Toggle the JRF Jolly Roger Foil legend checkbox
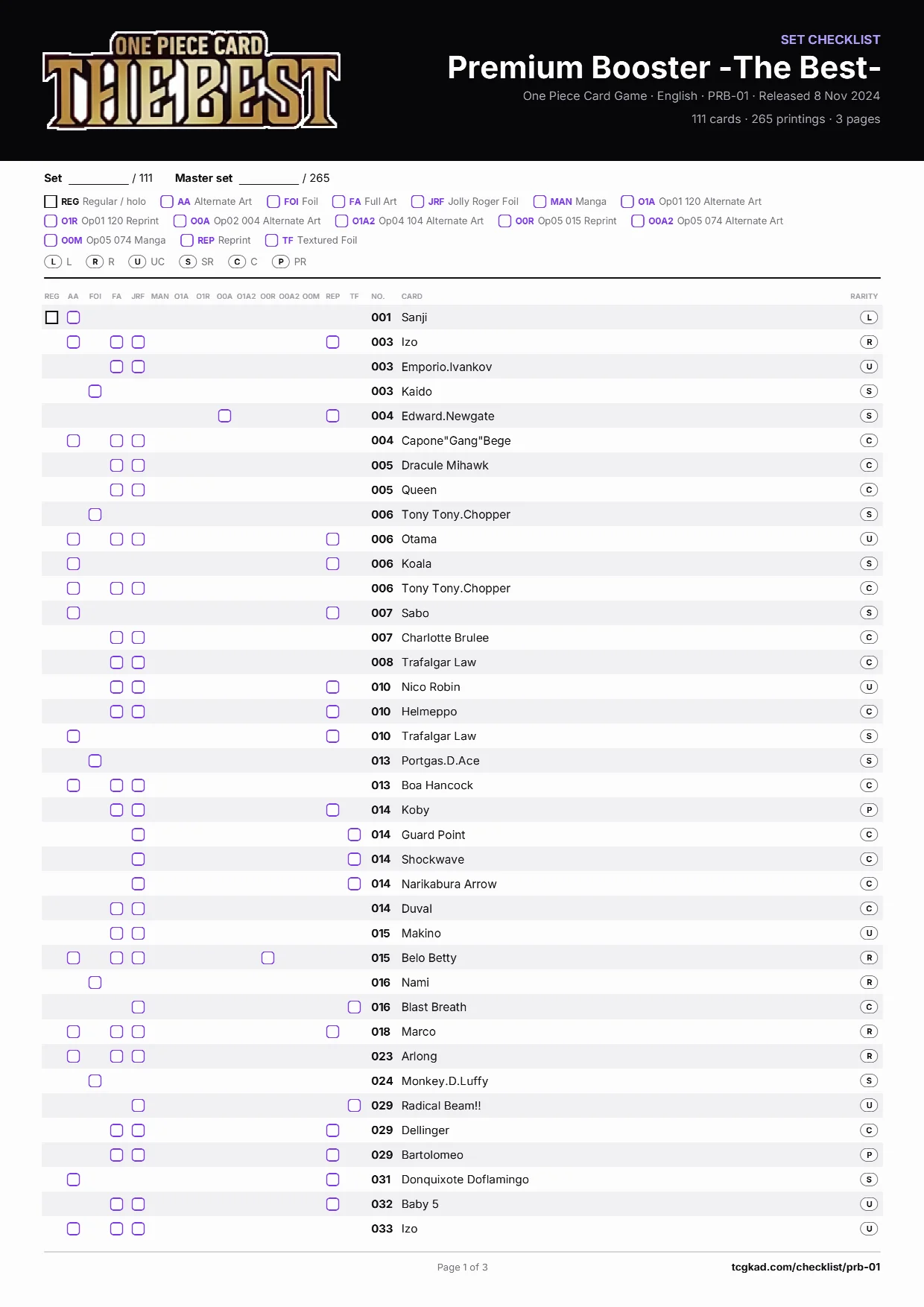The height and width of the screenshot is (1307, 924). tap(418, 201)
